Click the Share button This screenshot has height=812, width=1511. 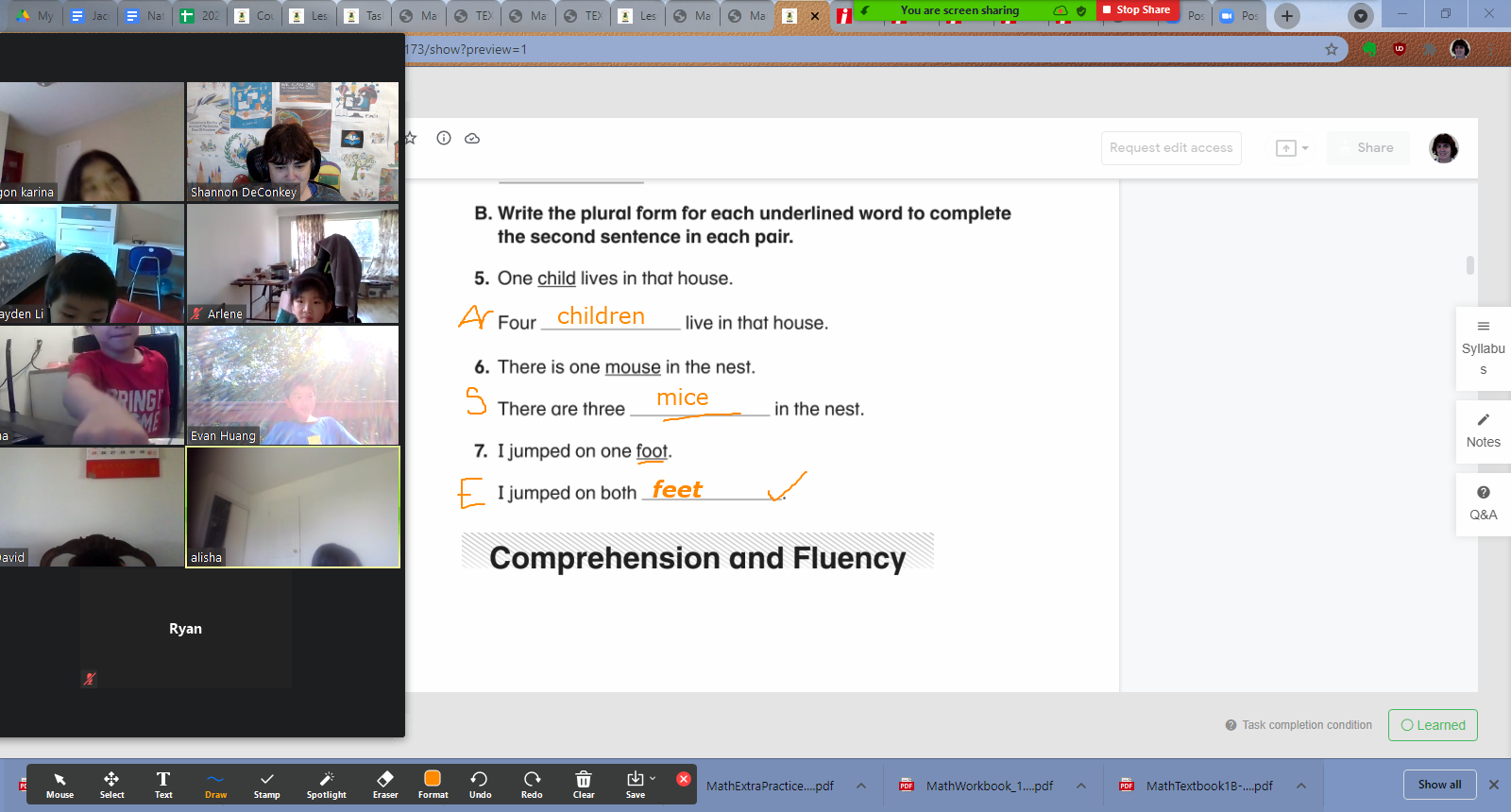tap(1367, 148)
